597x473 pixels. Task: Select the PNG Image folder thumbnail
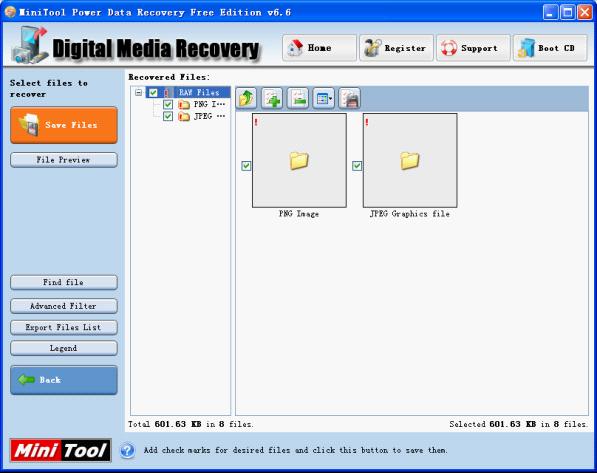(x=299, y=160)
